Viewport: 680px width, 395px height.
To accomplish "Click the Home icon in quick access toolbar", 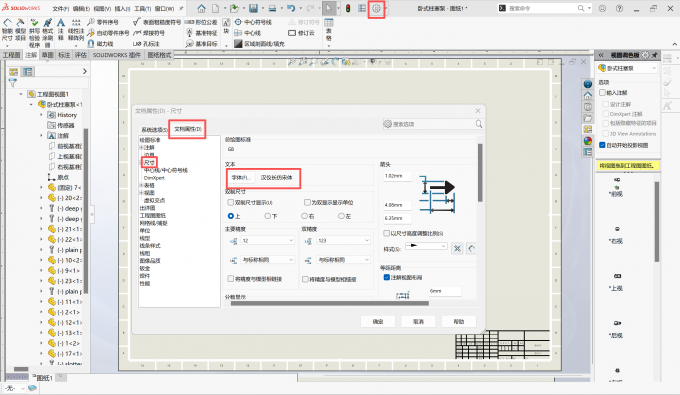I will [202, 8].
